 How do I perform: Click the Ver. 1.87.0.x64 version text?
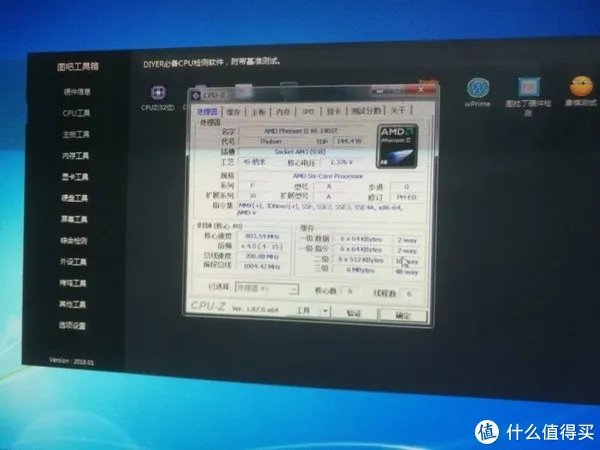point(255,308)
